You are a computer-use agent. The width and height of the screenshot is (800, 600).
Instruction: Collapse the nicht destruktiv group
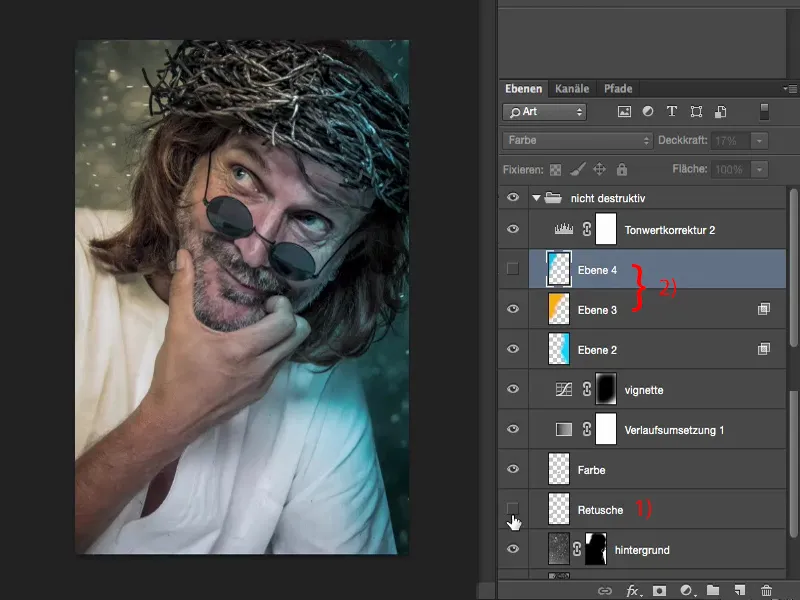(x=535, y=198)
